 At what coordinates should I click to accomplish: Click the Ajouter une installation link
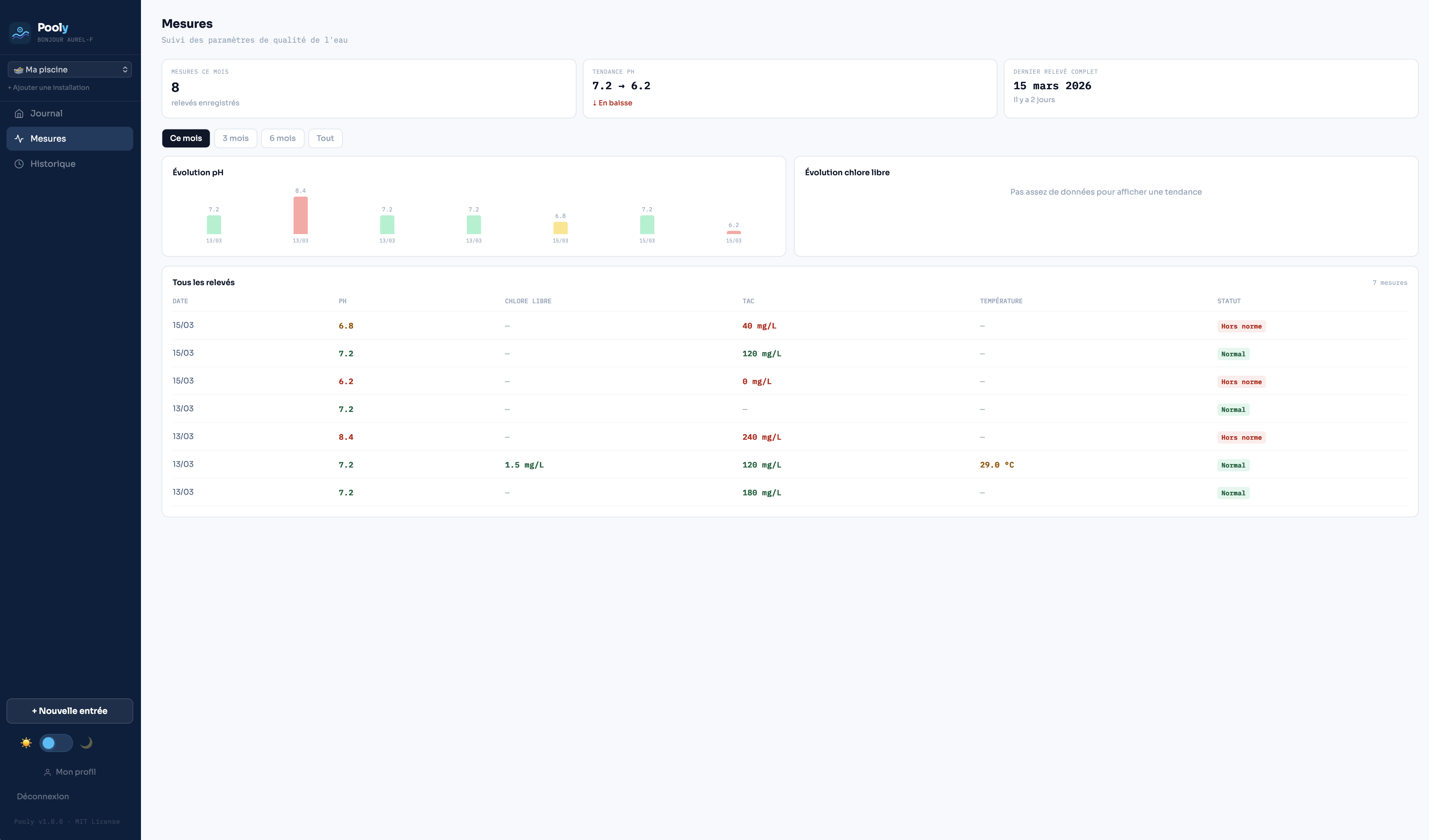49,87
